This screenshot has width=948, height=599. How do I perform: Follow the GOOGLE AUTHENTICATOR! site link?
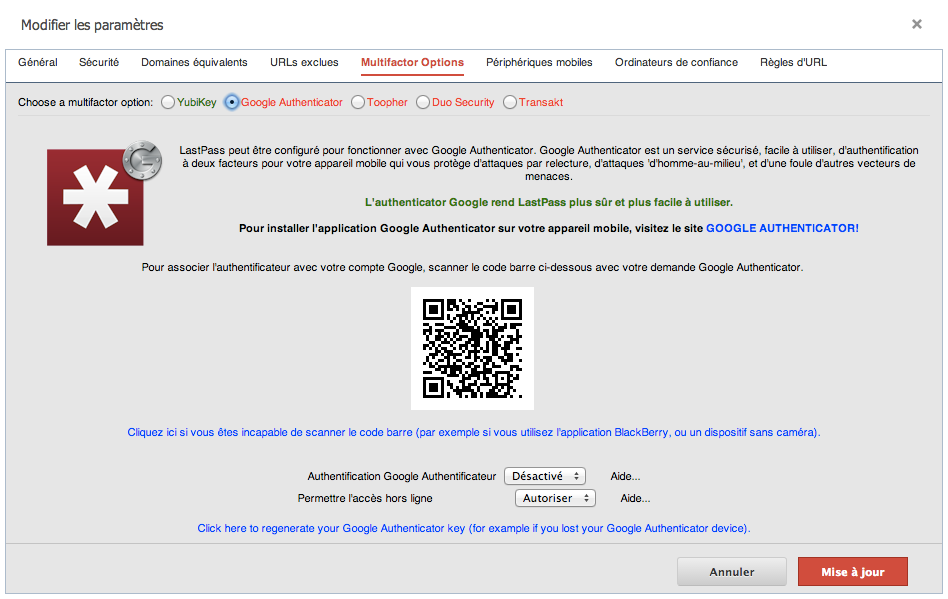pyautogui.click(x=782, y=228)
